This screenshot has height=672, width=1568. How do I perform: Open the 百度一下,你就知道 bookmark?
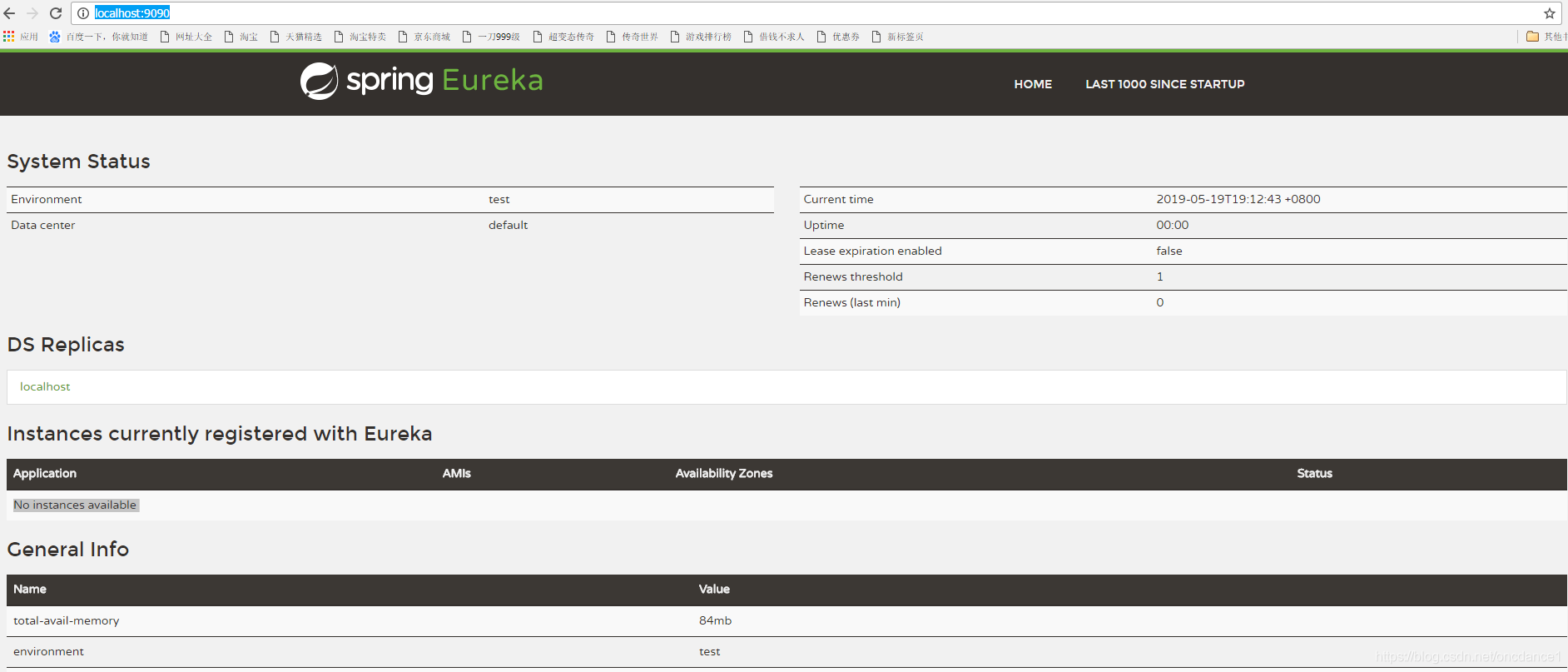(x=98, y=37)
